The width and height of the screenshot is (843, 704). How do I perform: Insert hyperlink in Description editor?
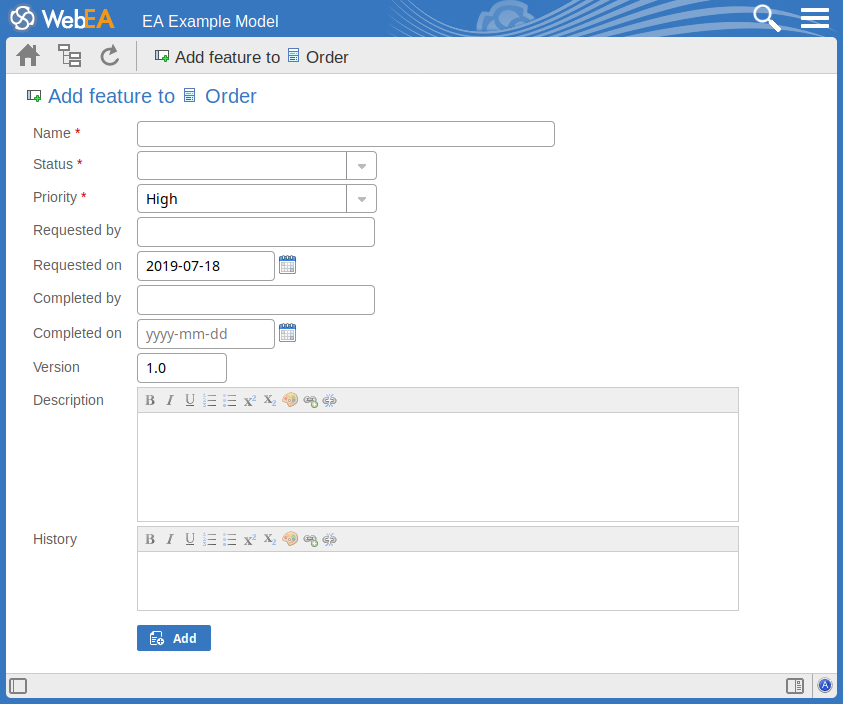pos(310,400)
